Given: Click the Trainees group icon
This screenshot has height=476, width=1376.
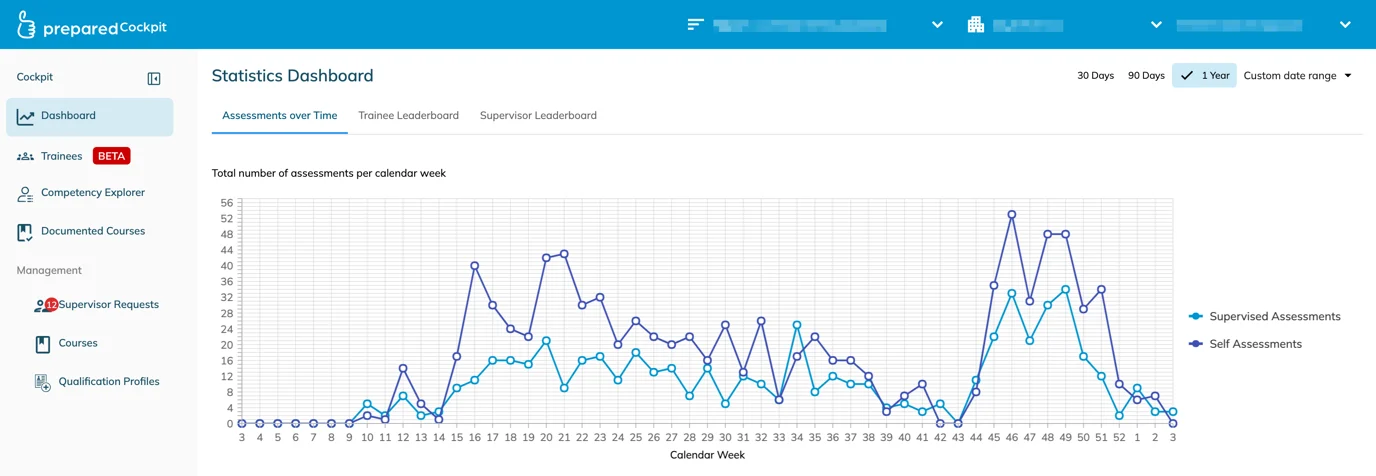Looking at the screenshot, I should click(26, 156).
